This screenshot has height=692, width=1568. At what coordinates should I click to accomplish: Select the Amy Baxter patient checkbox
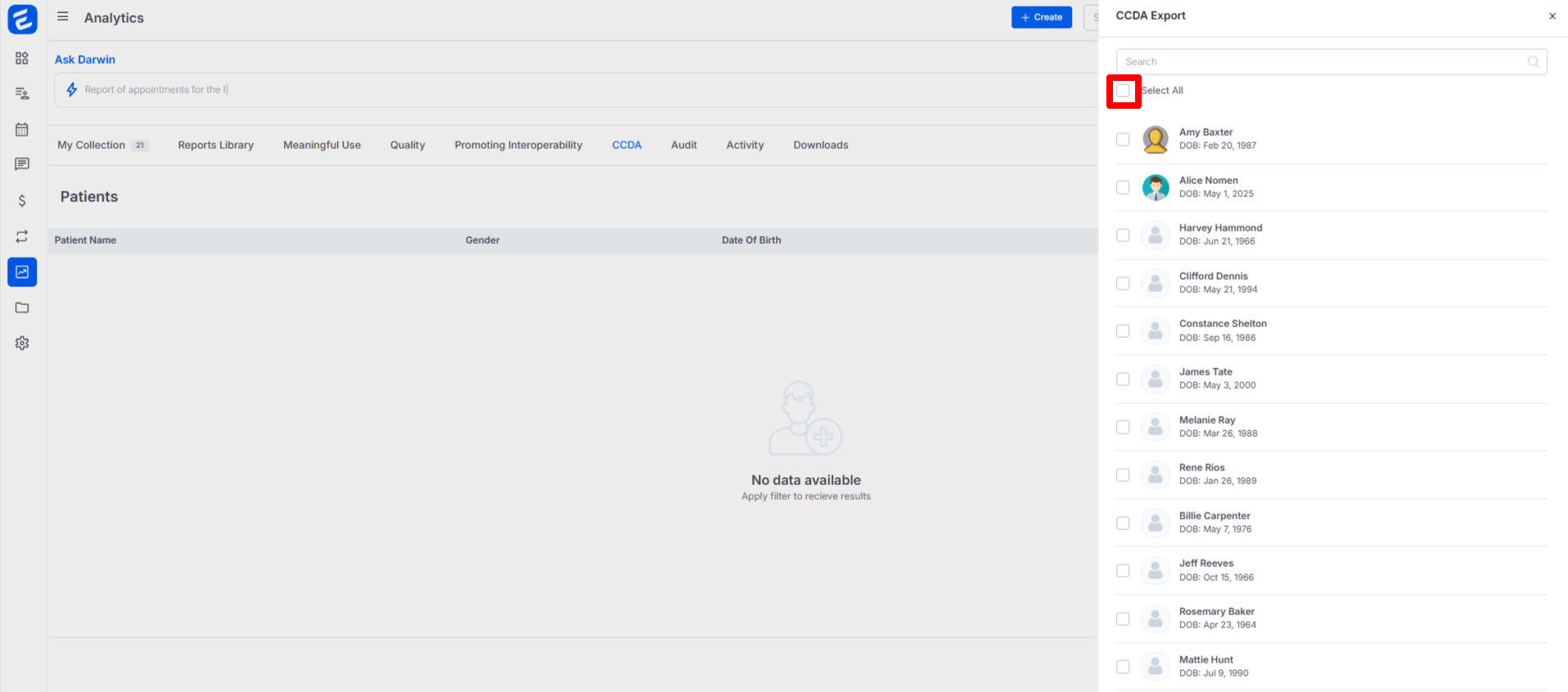(1123, 140)
